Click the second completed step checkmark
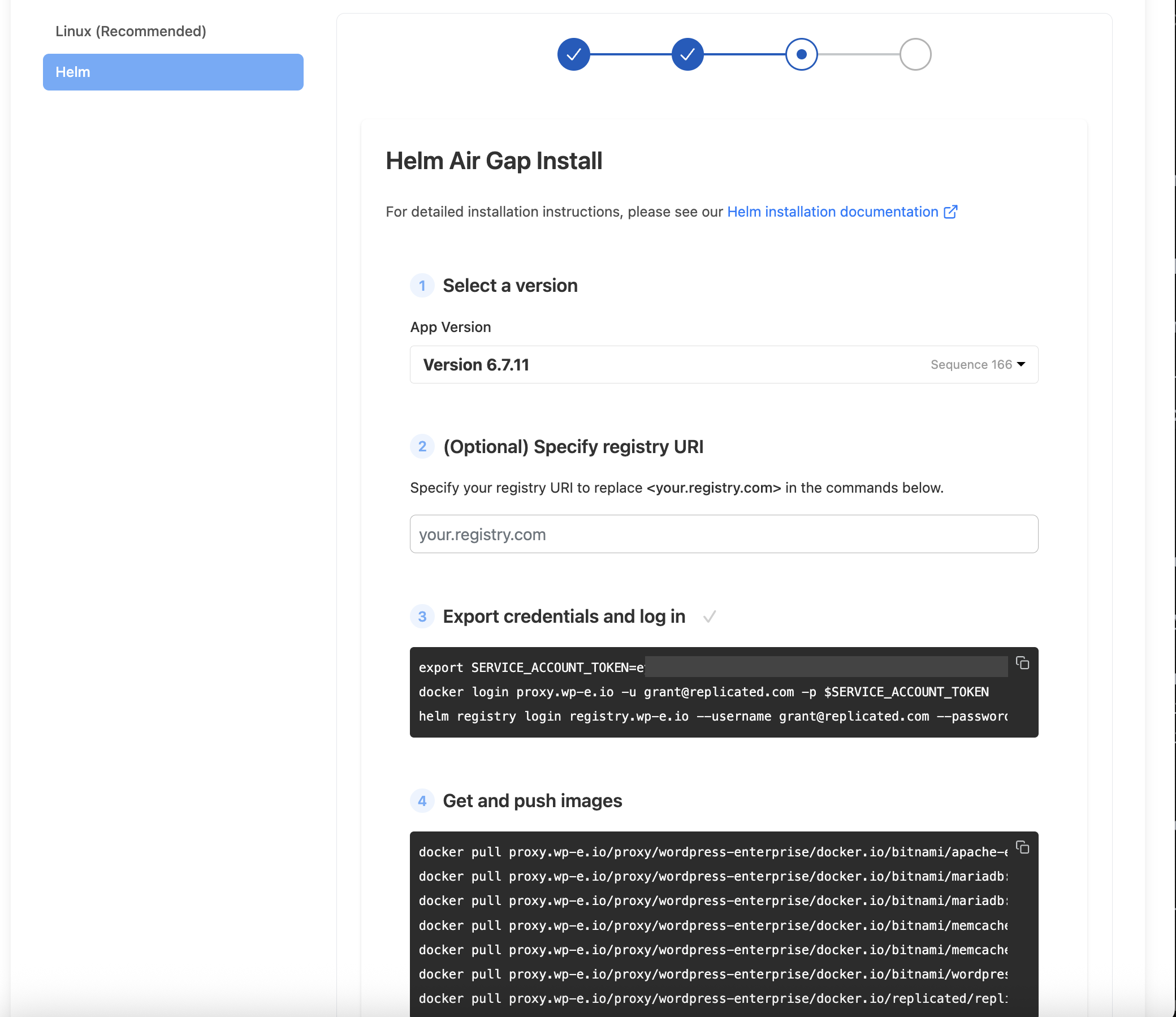Viewport: 1176px width, 1017px height. coord(688,54)
